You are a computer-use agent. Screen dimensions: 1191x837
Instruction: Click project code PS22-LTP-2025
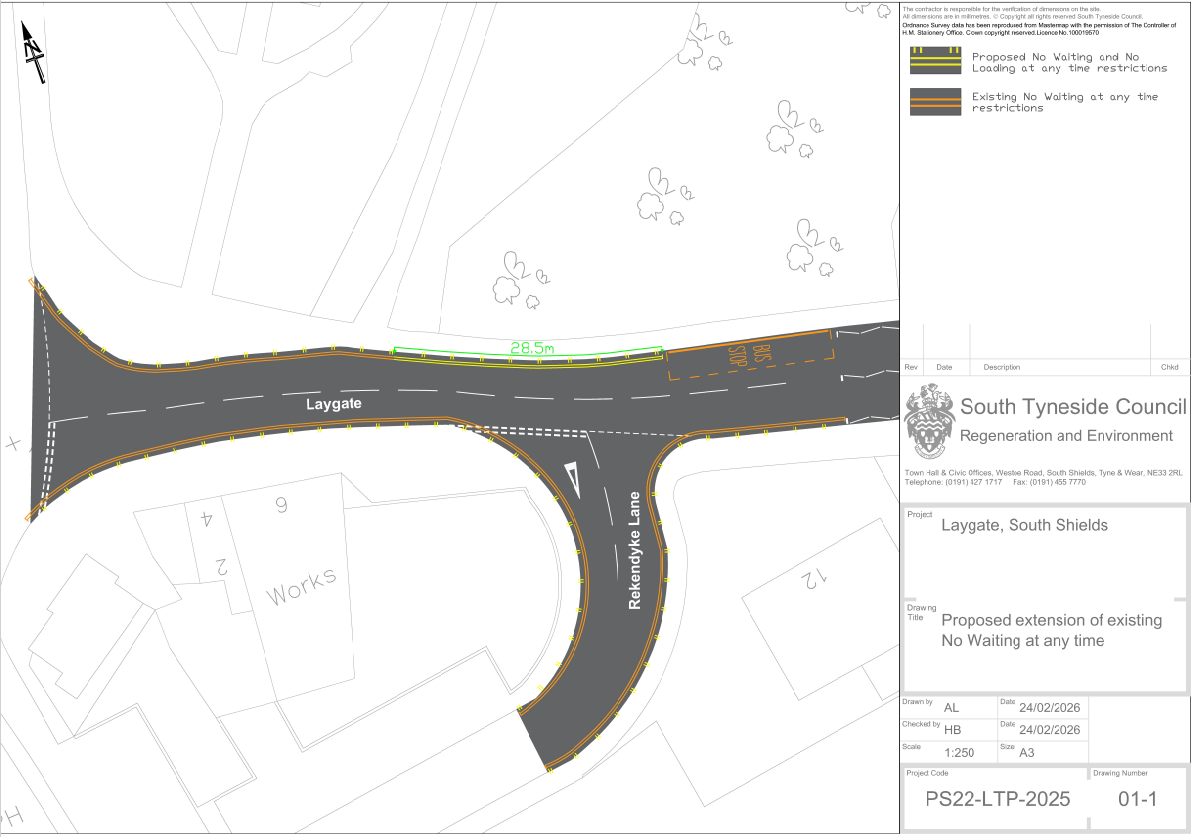click(997, 800)
